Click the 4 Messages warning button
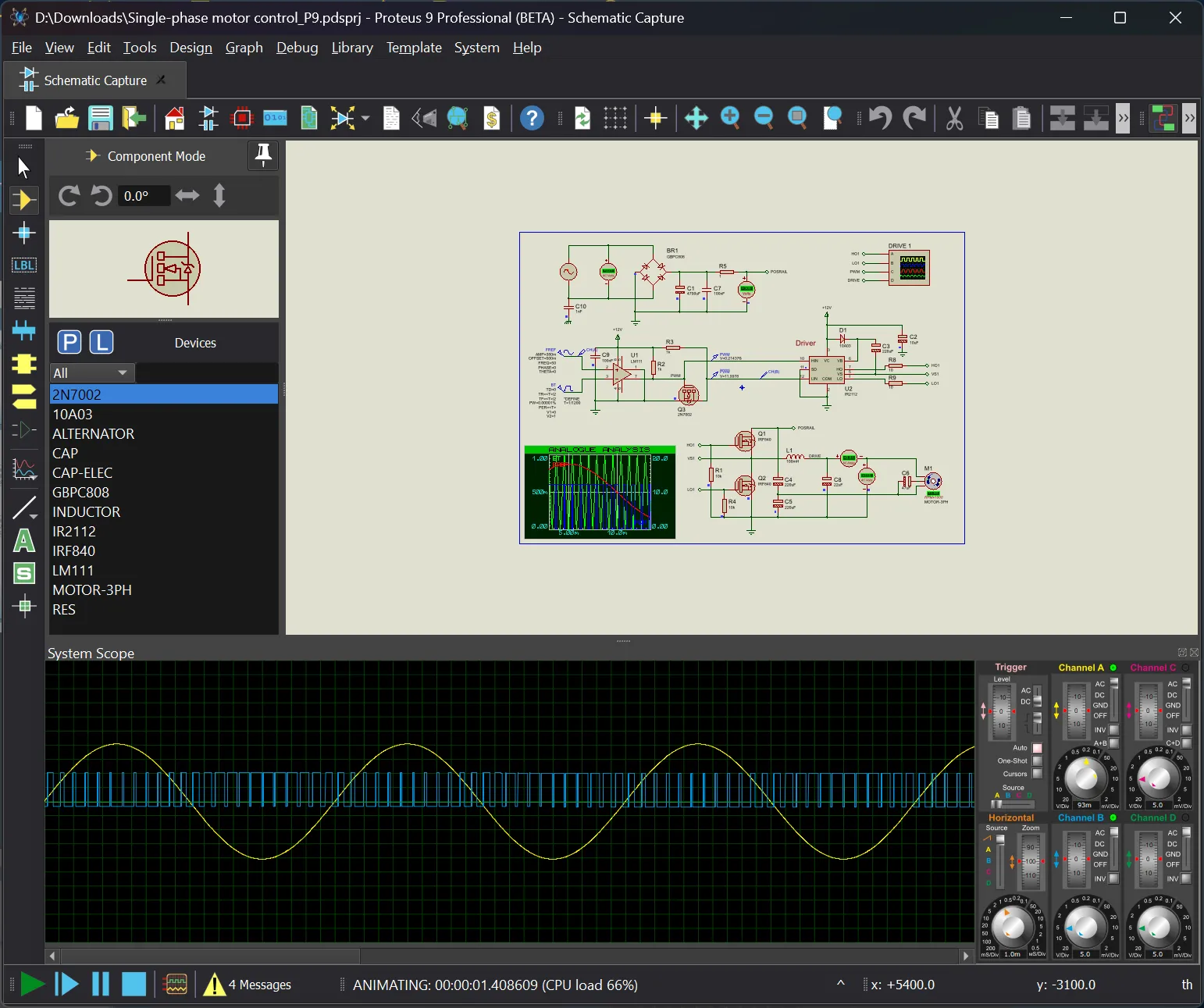The image size is (1204, 1008). click(248, 985)
